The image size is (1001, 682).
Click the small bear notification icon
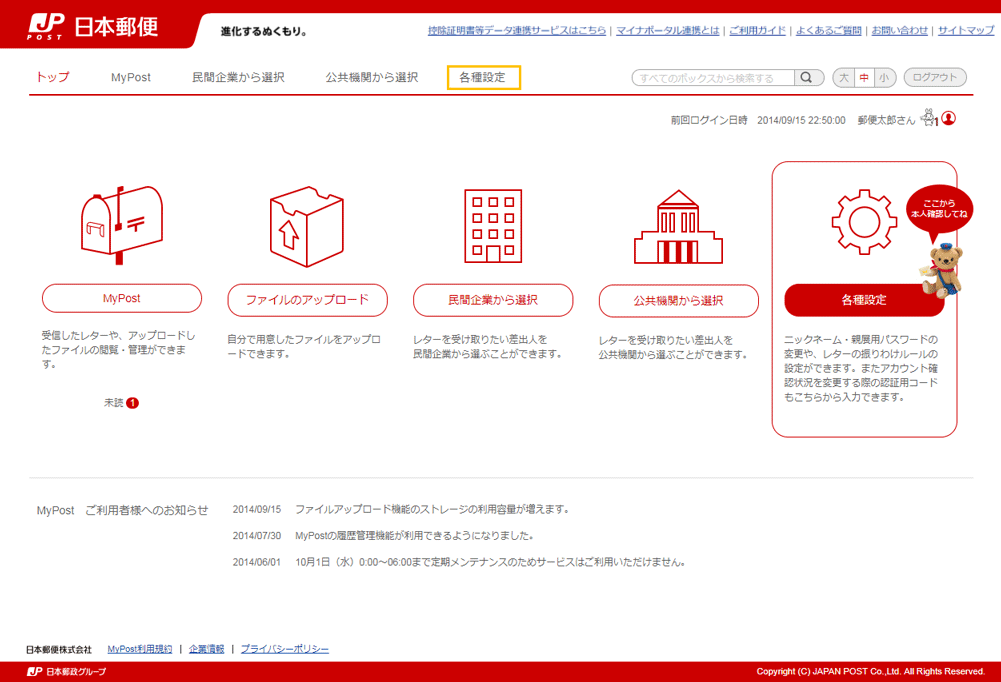(929, 117)
